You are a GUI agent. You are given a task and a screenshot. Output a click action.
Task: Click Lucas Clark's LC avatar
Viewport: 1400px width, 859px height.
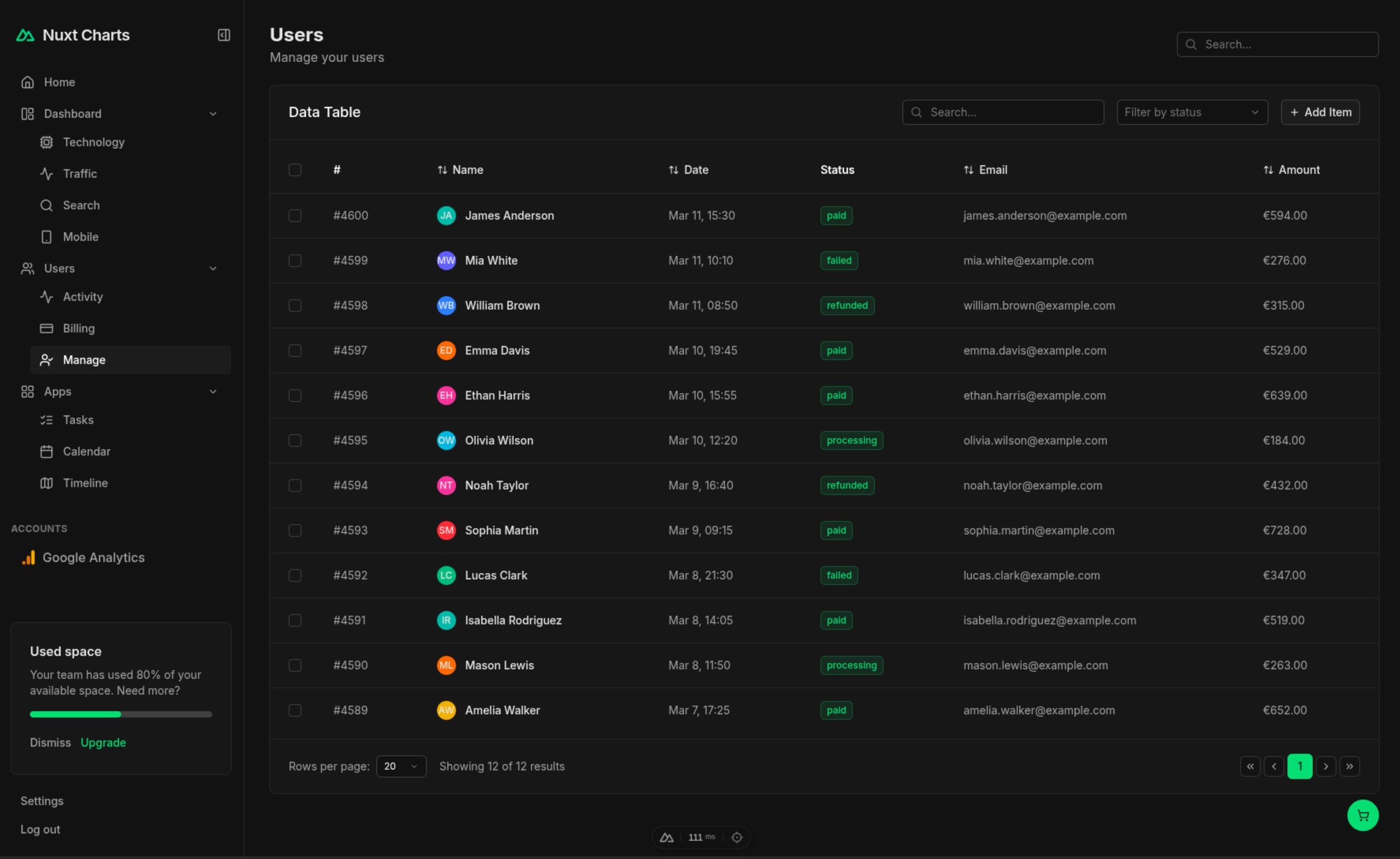446,575
